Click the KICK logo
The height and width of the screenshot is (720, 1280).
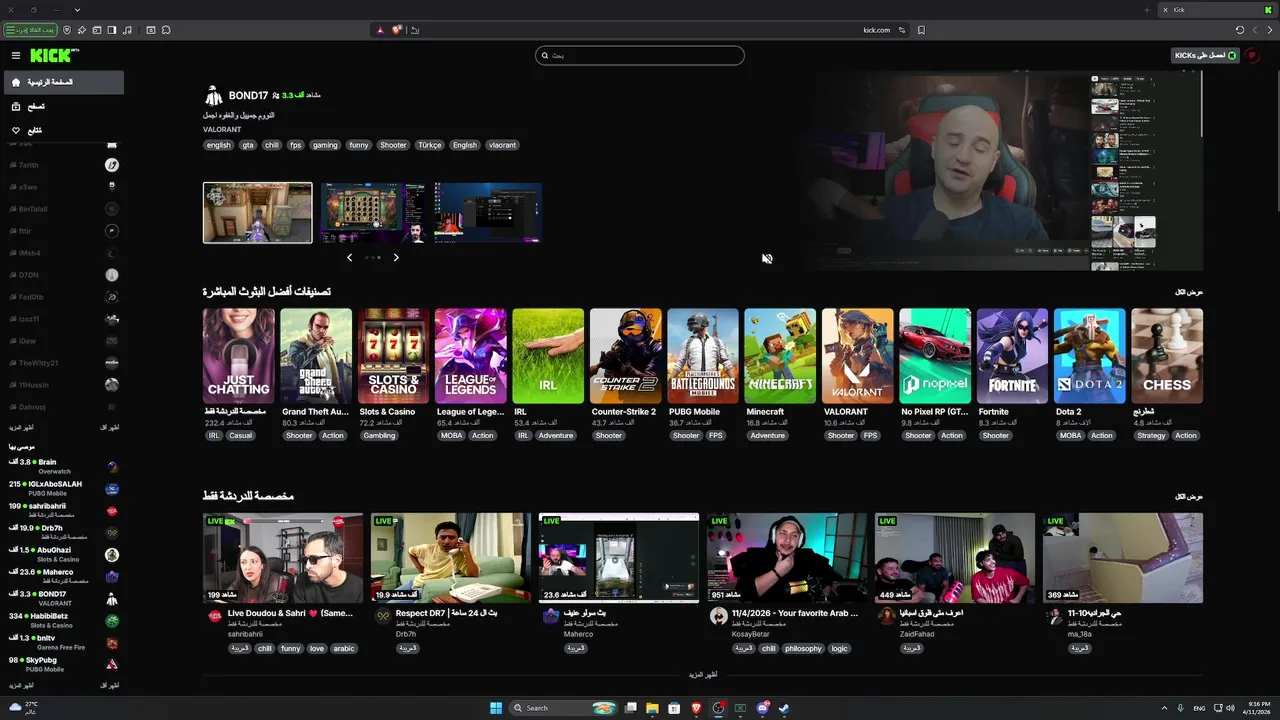pos(54,56)
